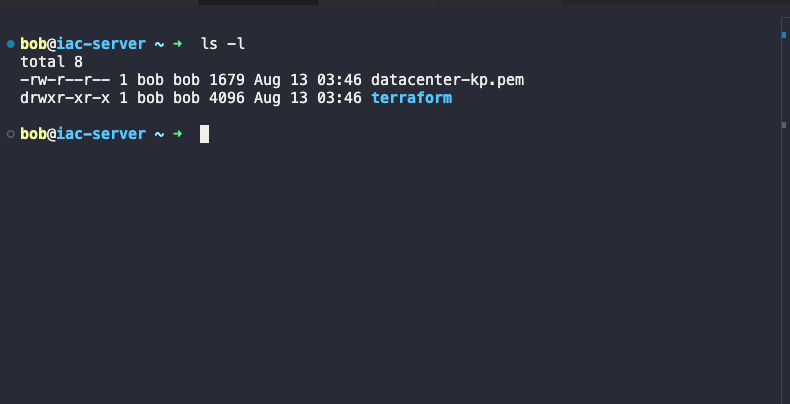
Task: Click the 'total 8' output line
Action: 51,62
